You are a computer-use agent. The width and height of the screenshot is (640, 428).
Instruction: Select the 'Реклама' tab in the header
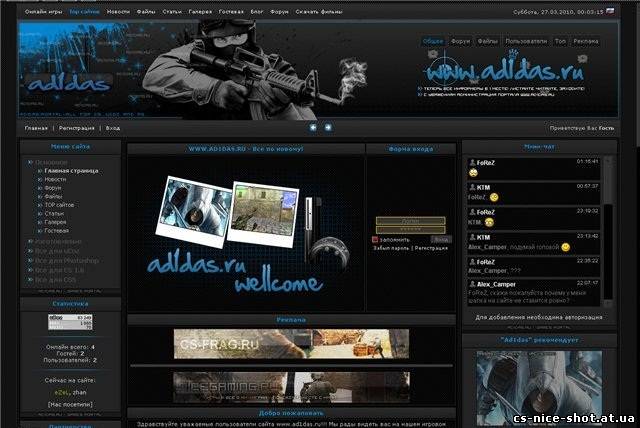coord(586,41)
